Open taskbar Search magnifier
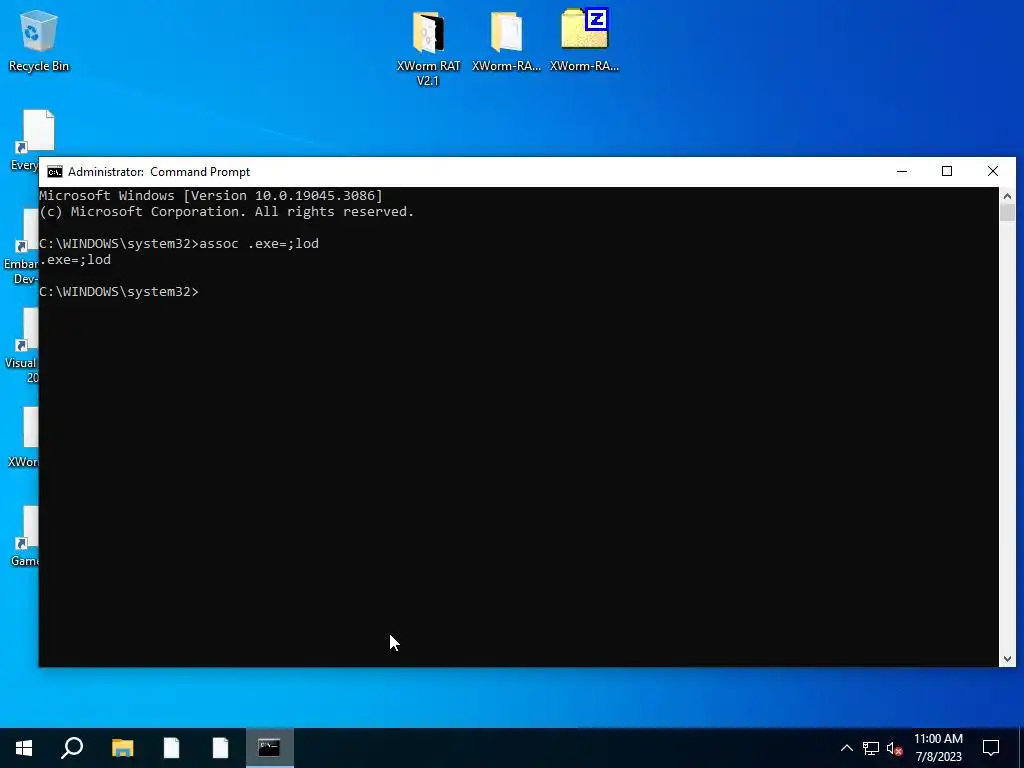 pyautogui.click(x=72, y=748)
